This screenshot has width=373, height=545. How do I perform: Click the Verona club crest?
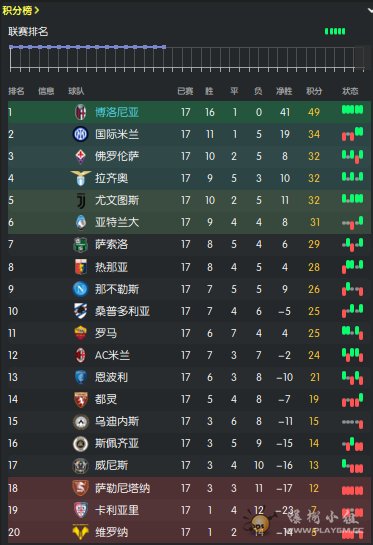point(80,532)
